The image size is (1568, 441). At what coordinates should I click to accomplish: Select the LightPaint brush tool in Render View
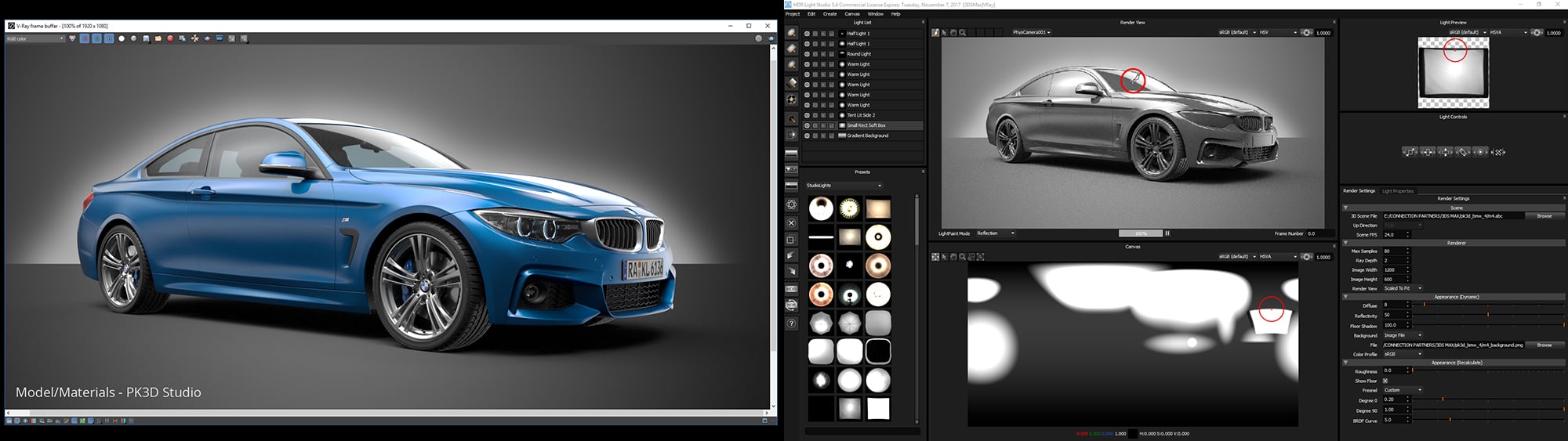coord(935,33)
